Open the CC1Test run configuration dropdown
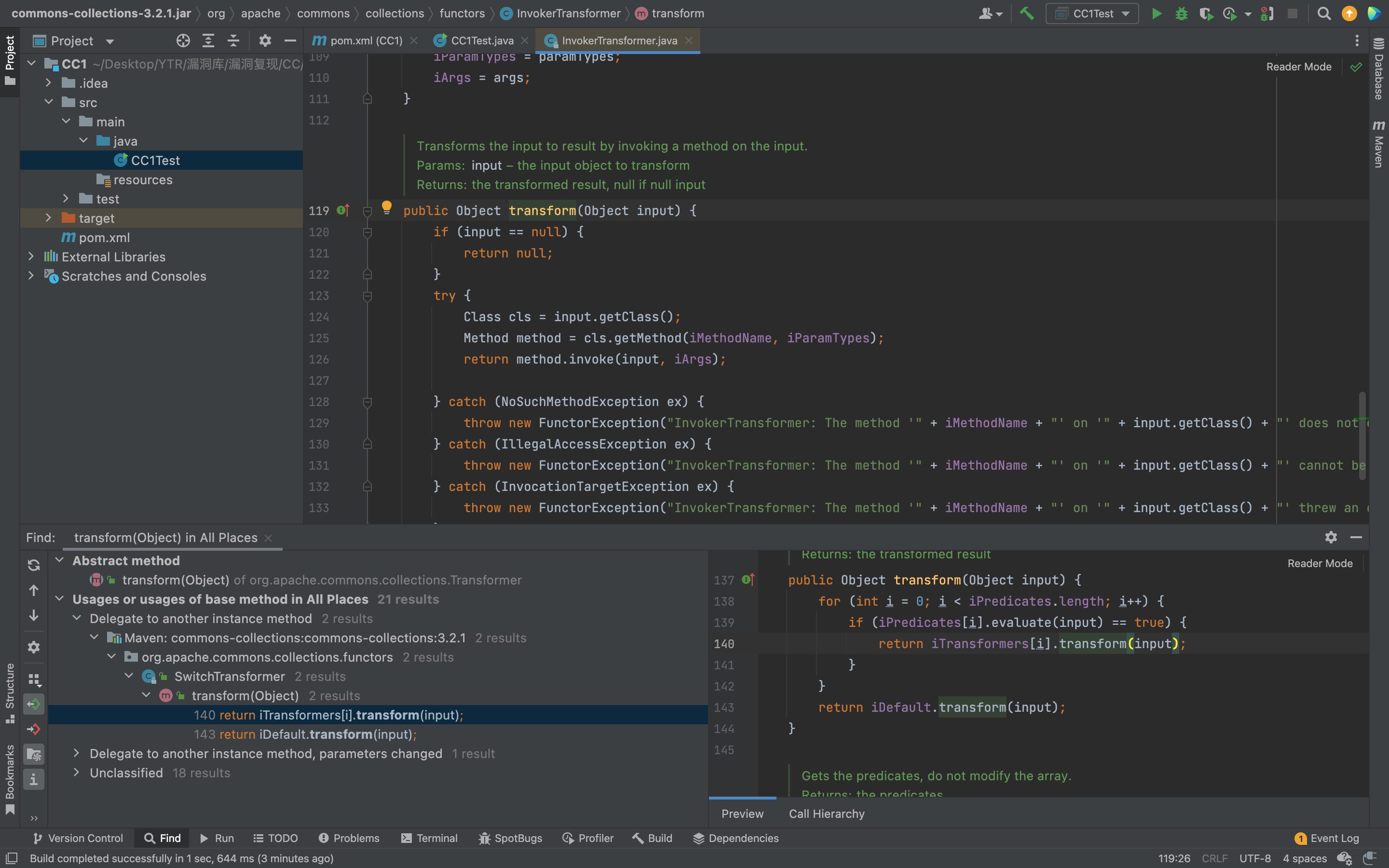 [x=1092, y=13]
